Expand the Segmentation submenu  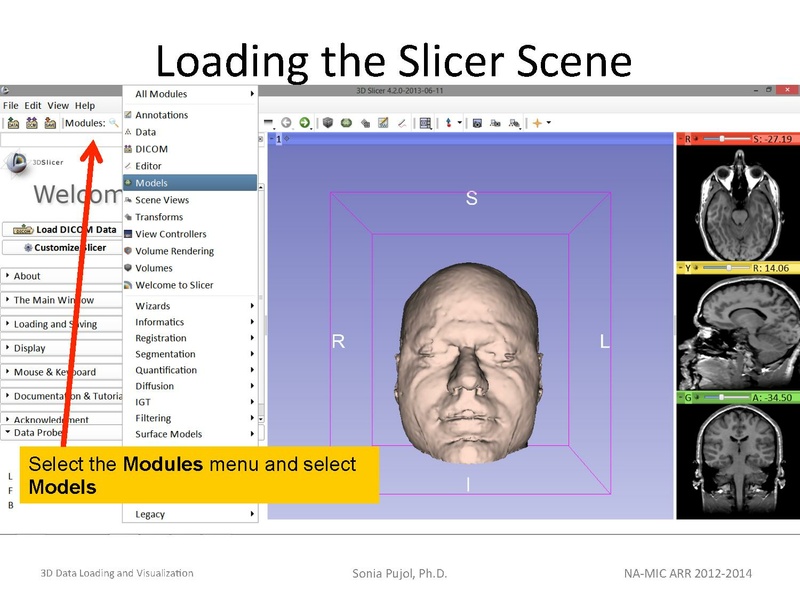pos(190,354)
